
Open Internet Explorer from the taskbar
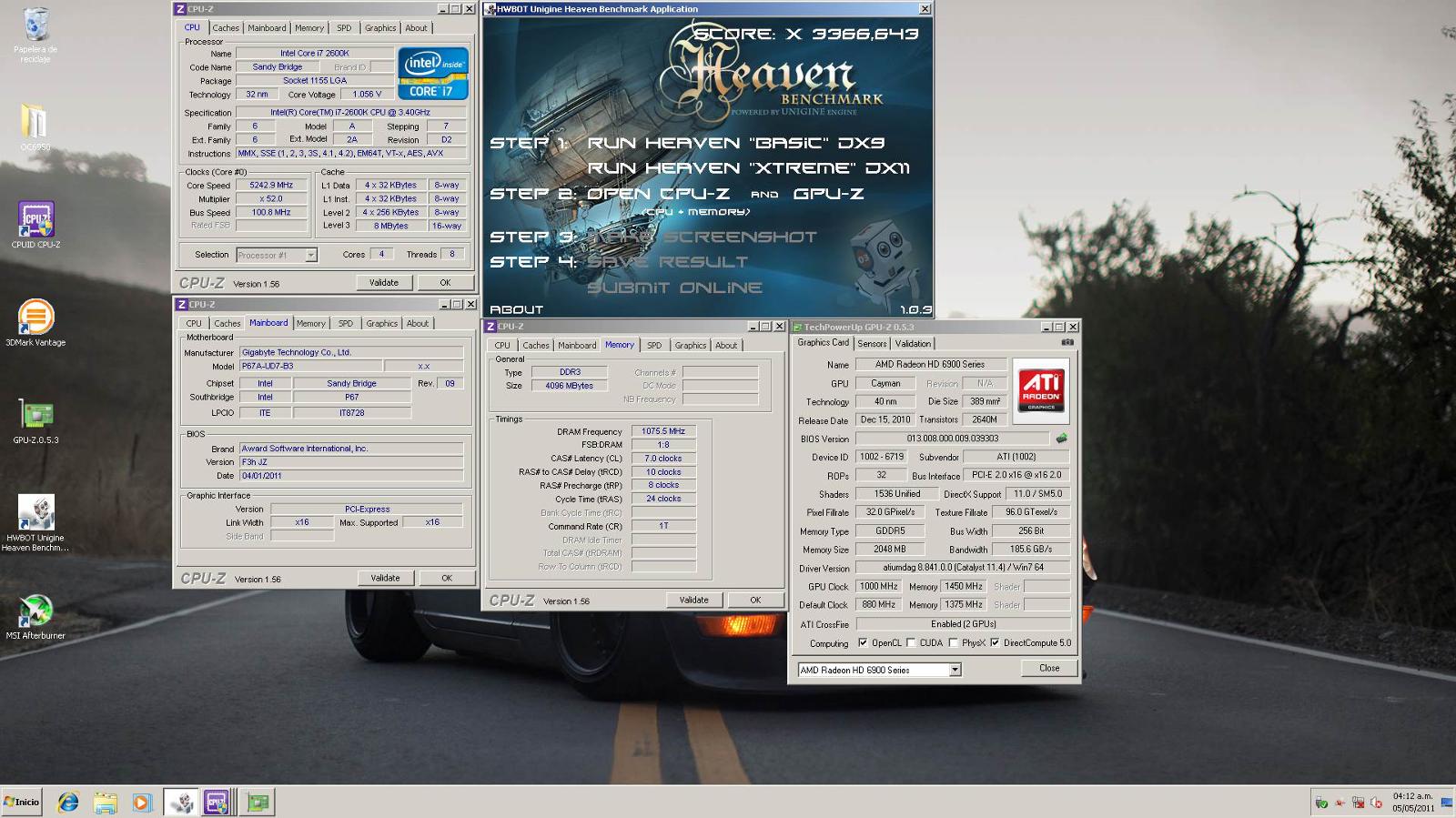tap(68, 802)
